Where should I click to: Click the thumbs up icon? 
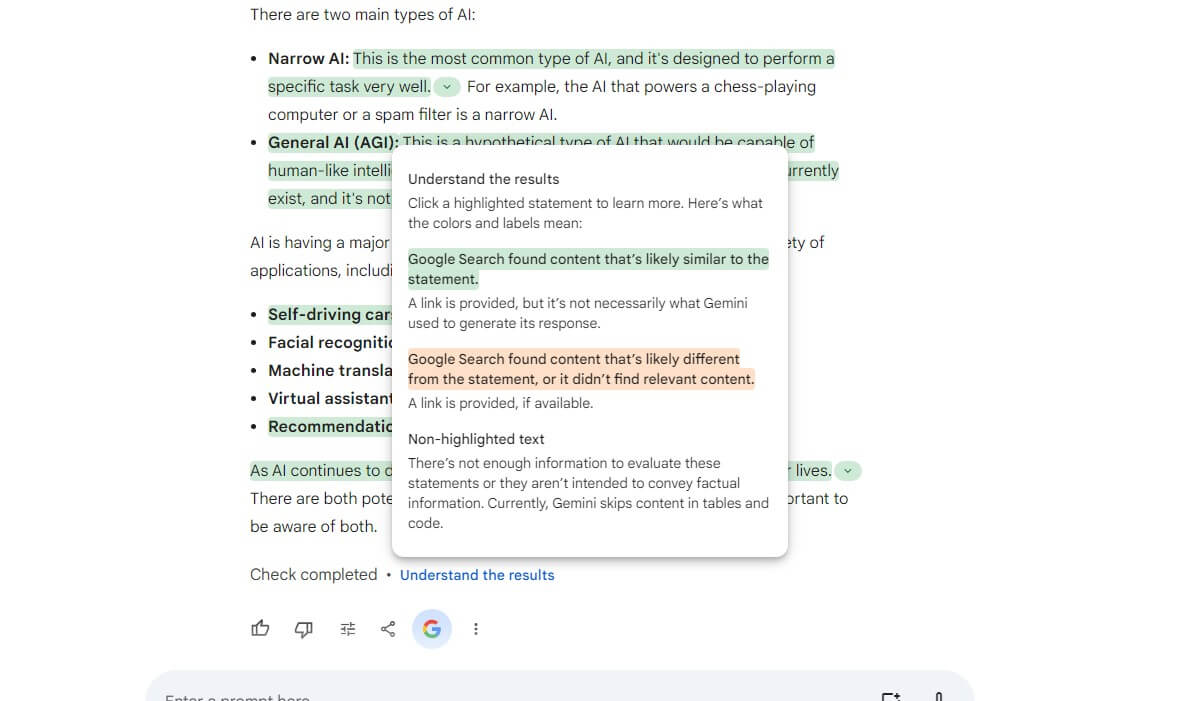click(x=260, y=629)
